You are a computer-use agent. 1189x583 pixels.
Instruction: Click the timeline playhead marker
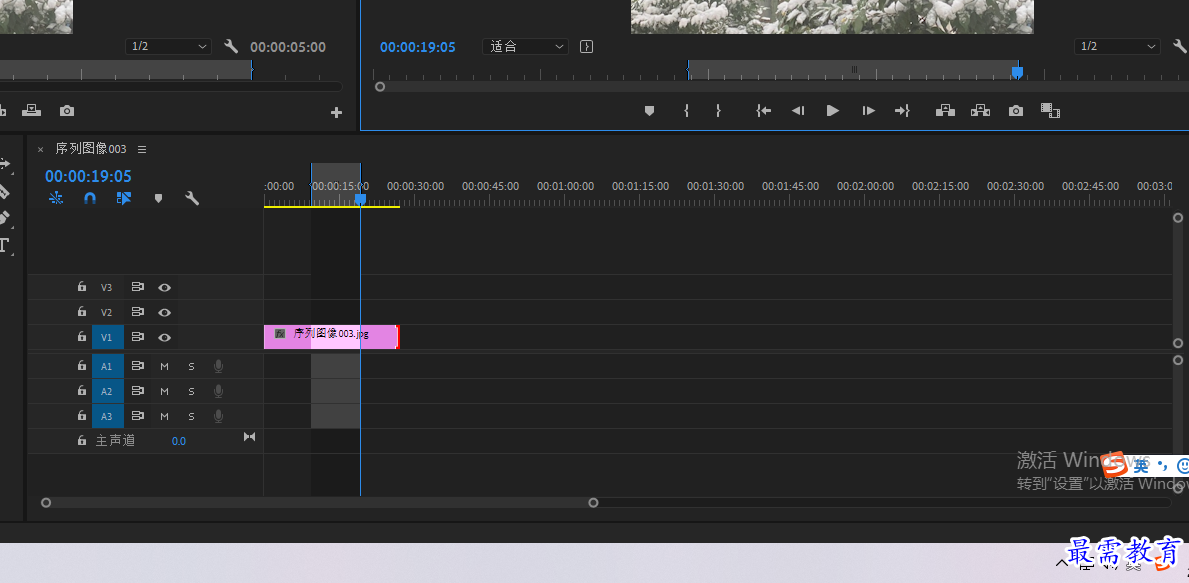pos(361,199)
